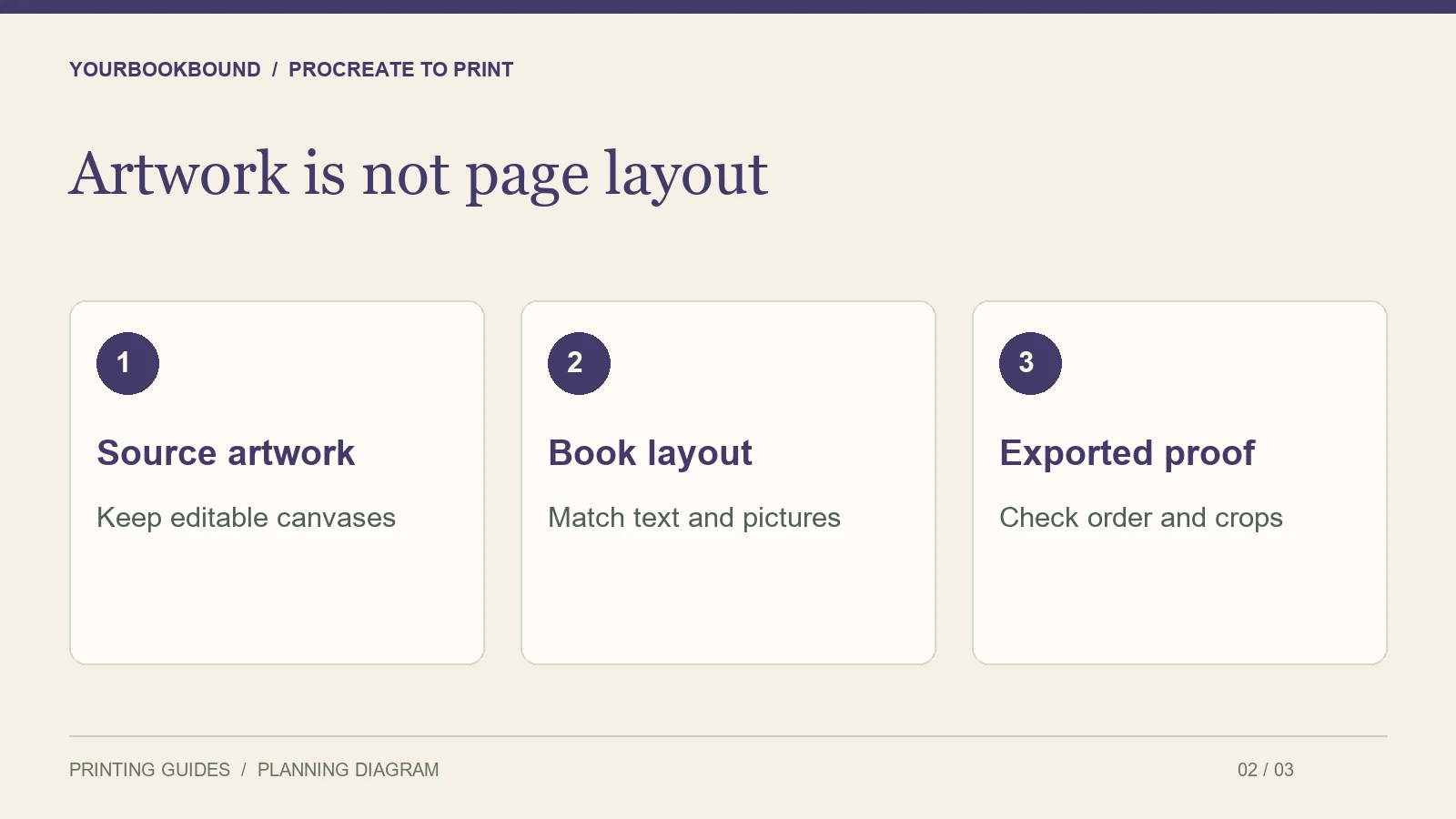Click the number 1 circle badge
1456x819 pixels.
tap(127, 363)
